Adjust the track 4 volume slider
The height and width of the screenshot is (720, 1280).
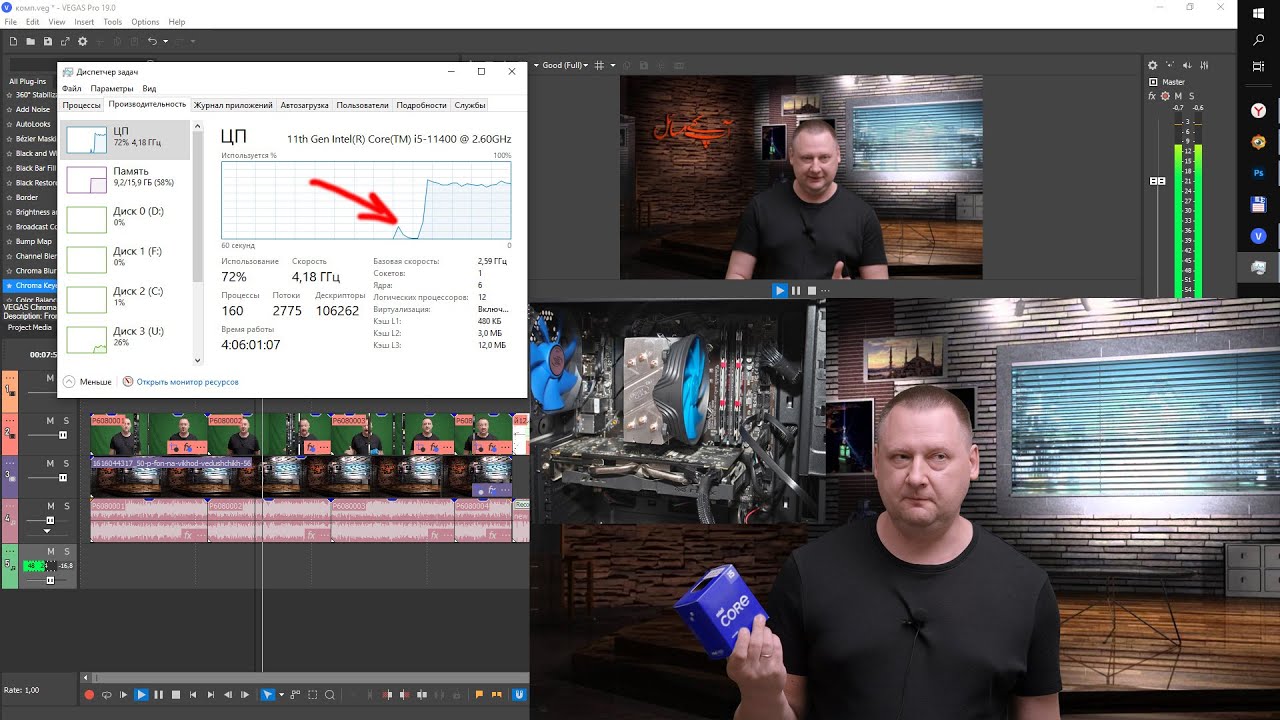49,521
